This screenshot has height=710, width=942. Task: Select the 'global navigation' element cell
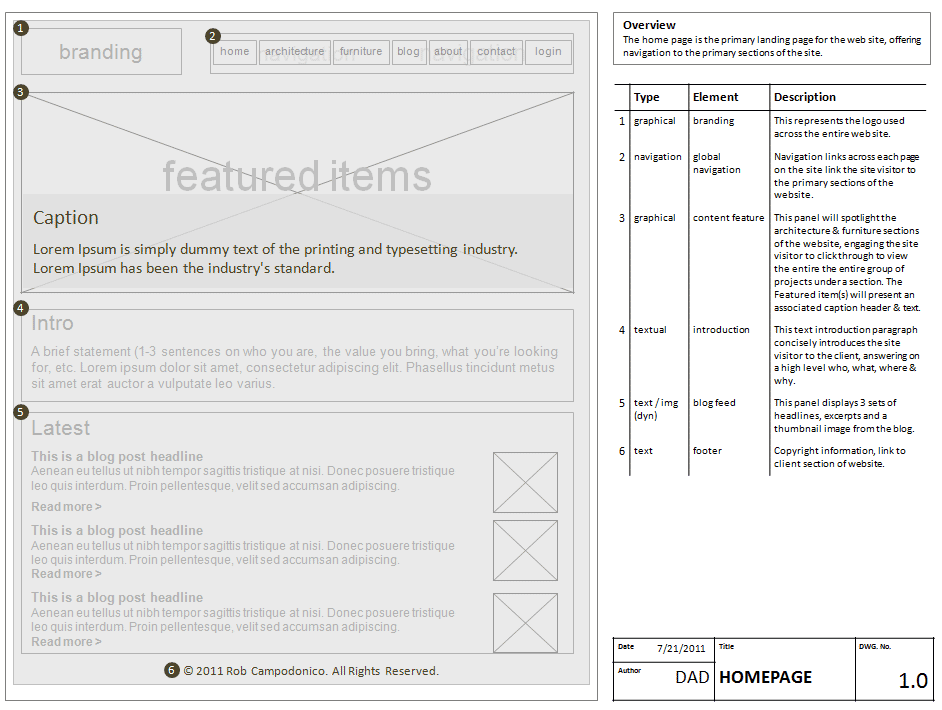pos(717,163)
